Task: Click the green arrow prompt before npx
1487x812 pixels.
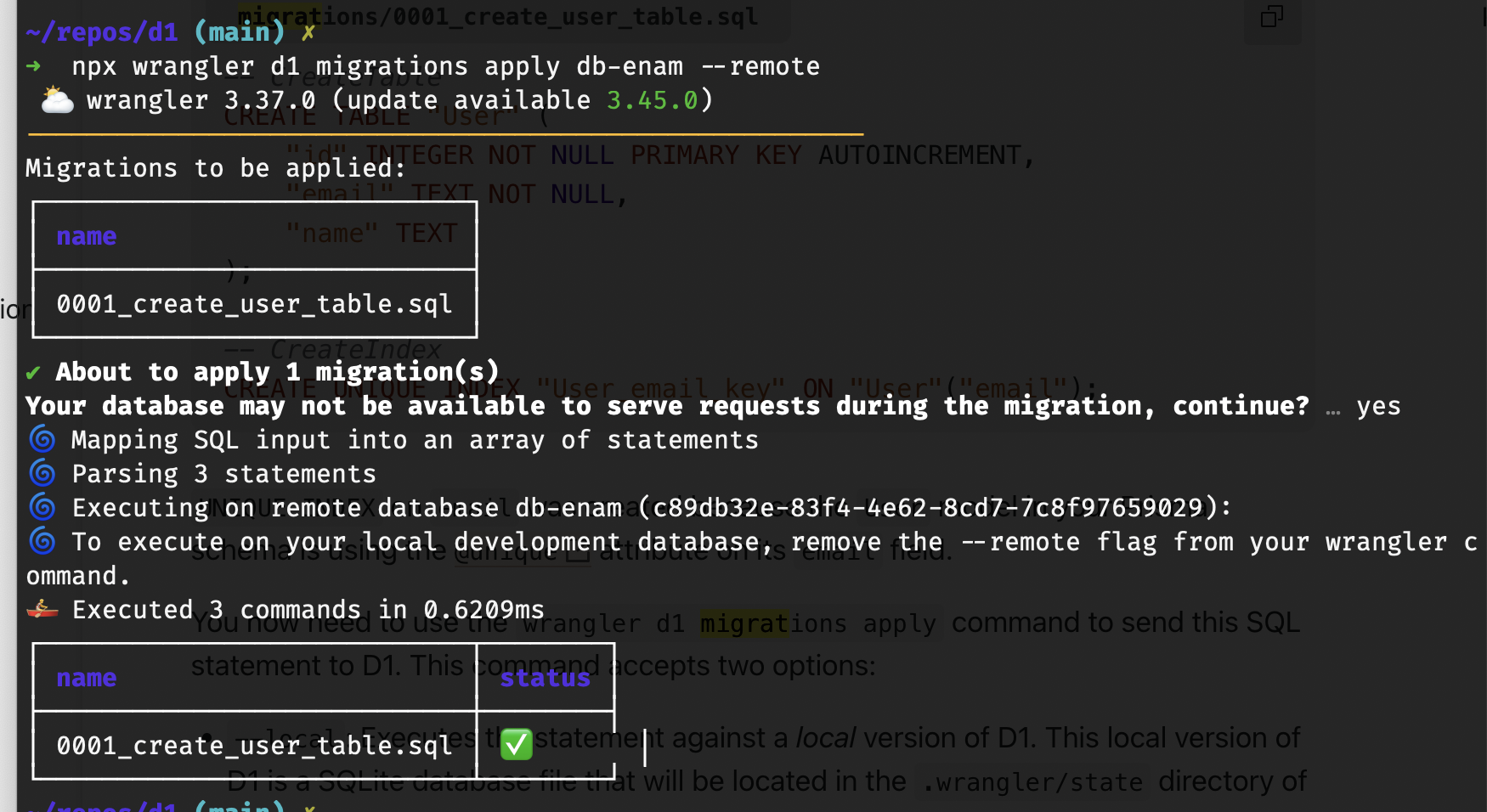Action: click(33, 66)
